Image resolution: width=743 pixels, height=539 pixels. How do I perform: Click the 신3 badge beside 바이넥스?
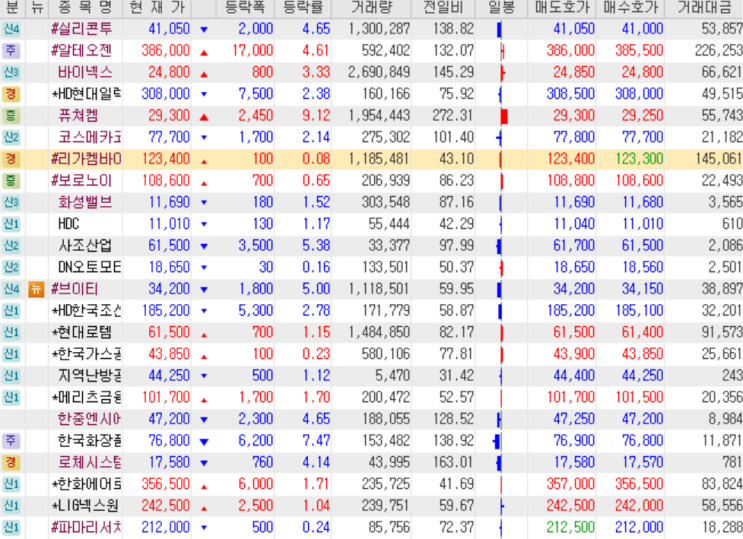point(11,73)
